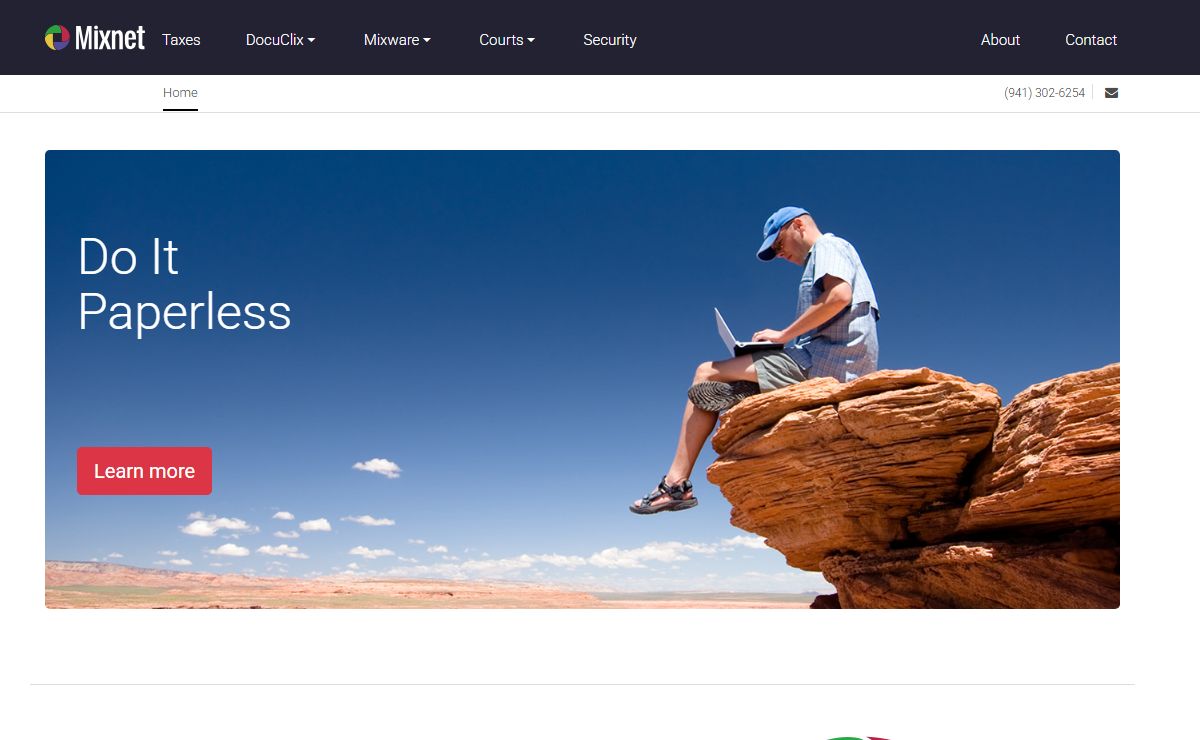Image resolution: width=1200 pixels, height=740 pixels.
Task: Click the red rock in the hero banner
Action: coord(915,487)
